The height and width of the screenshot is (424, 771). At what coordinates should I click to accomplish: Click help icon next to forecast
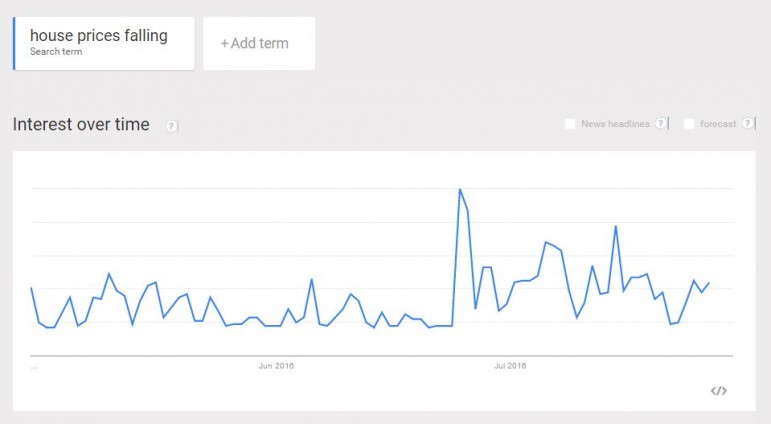747,124
